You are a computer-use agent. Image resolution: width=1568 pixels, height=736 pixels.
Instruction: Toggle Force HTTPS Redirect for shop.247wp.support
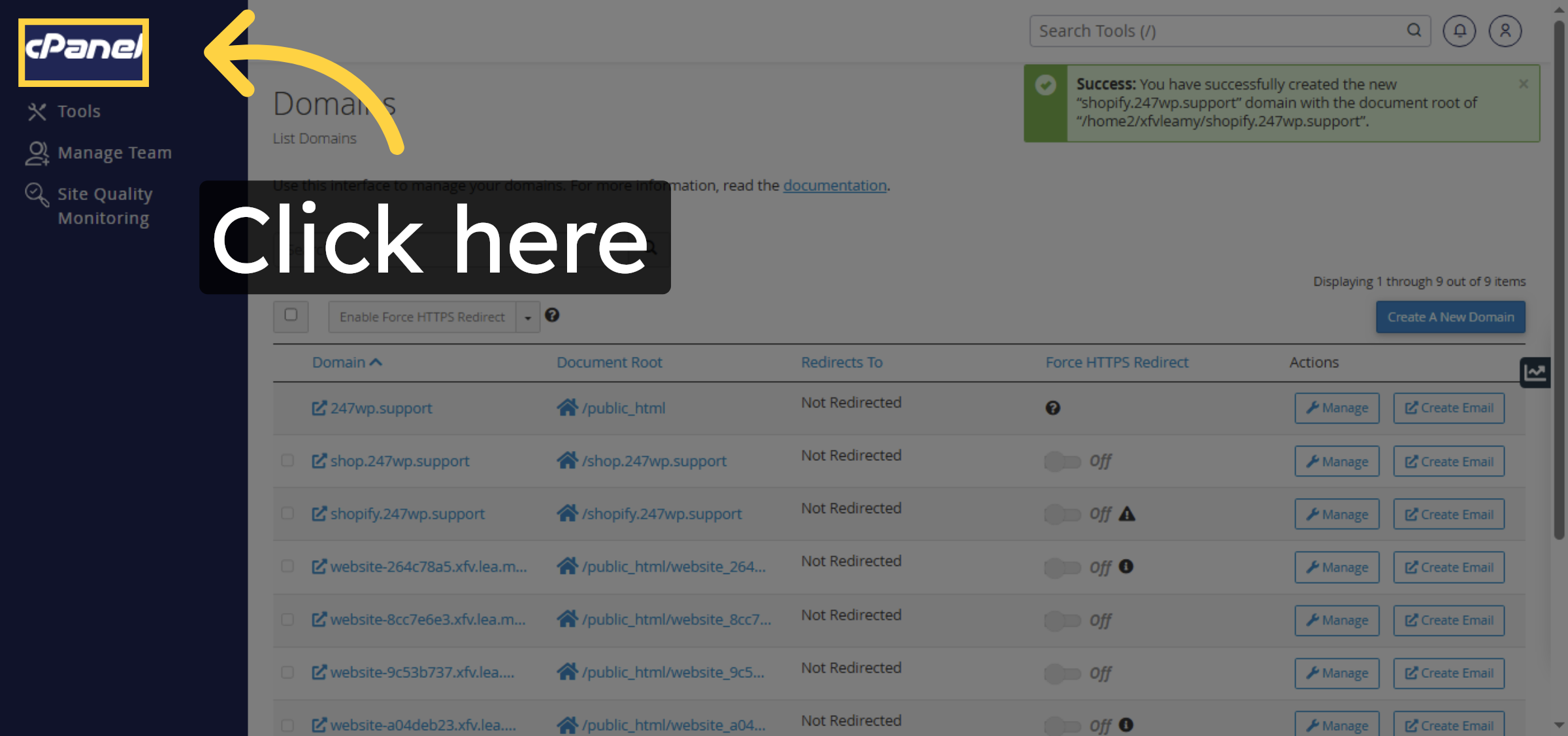coord(1062,461)
